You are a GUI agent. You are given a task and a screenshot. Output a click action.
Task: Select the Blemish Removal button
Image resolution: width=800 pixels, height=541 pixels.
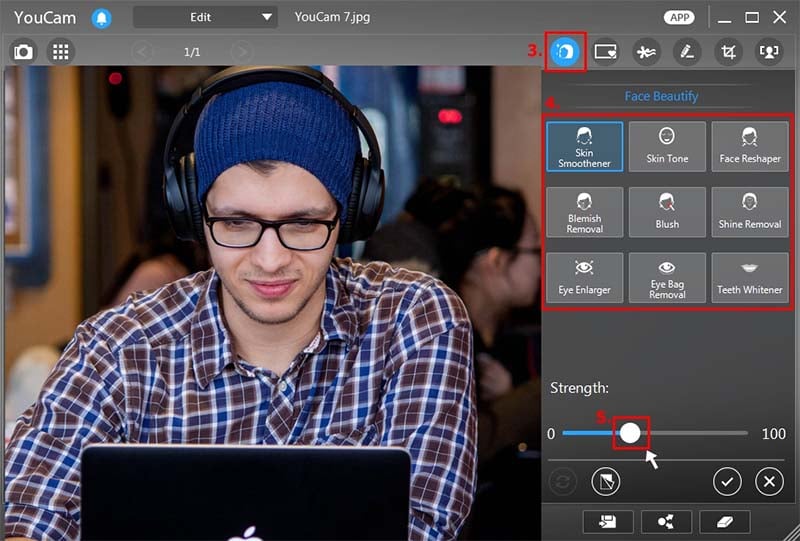(585, 212)
